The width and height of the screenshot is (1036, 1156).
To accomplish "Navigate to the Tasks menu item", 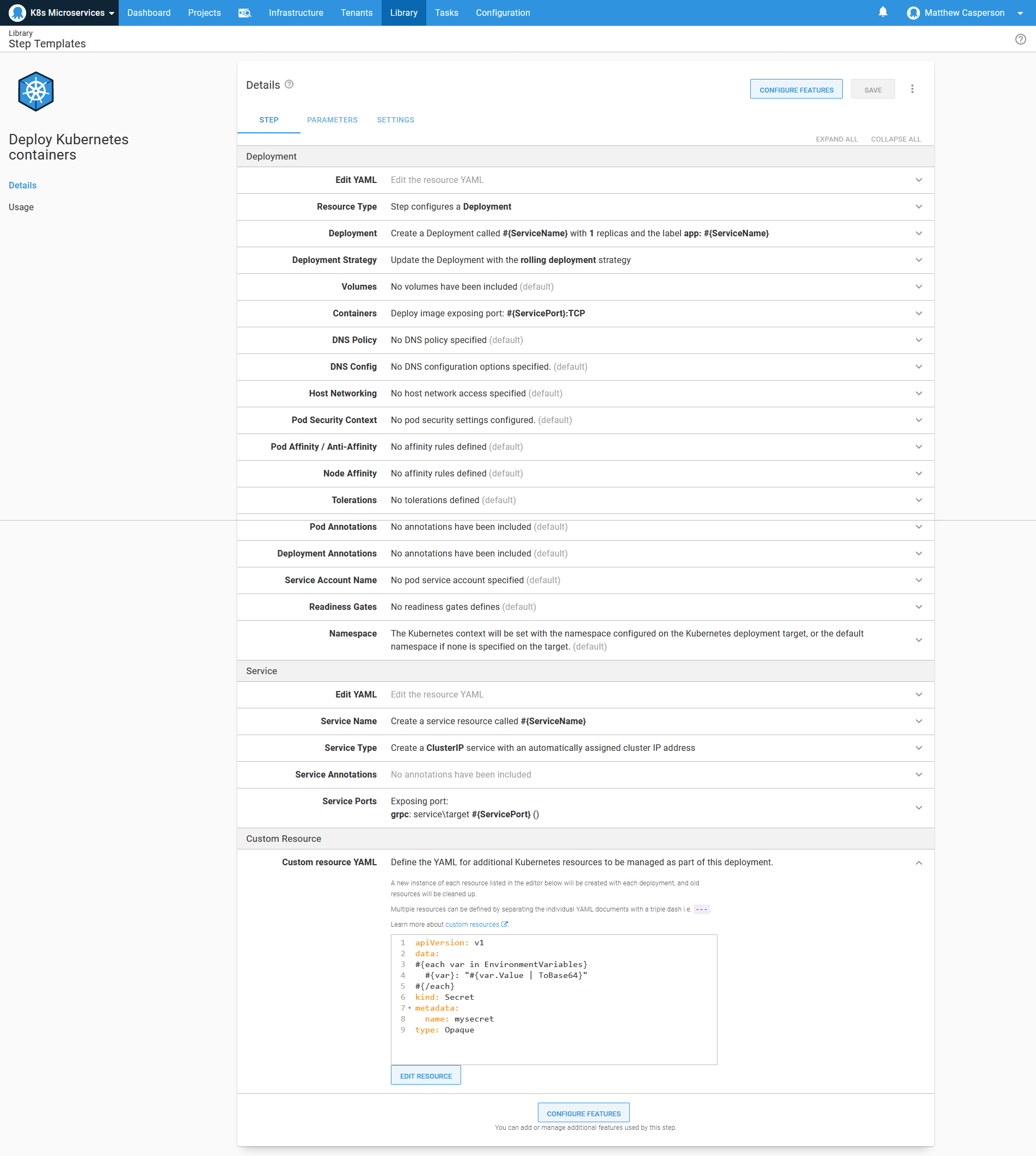I will pos(446,13).
